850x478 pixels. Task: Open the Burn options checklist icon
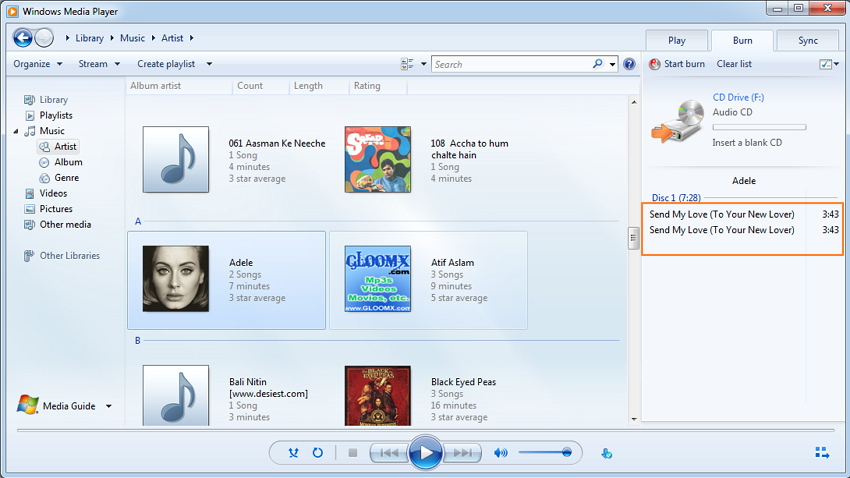(826, 64)
